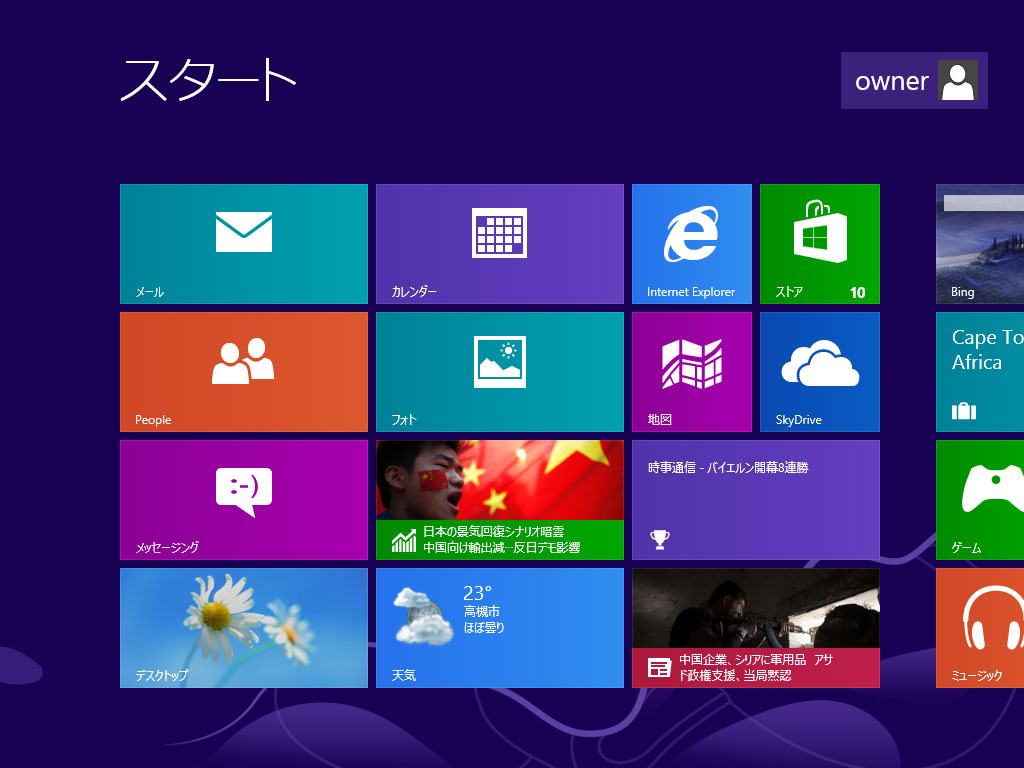Click the owner user name
Viewport: 1024px width, 768px height.
[x=891, y=82]
